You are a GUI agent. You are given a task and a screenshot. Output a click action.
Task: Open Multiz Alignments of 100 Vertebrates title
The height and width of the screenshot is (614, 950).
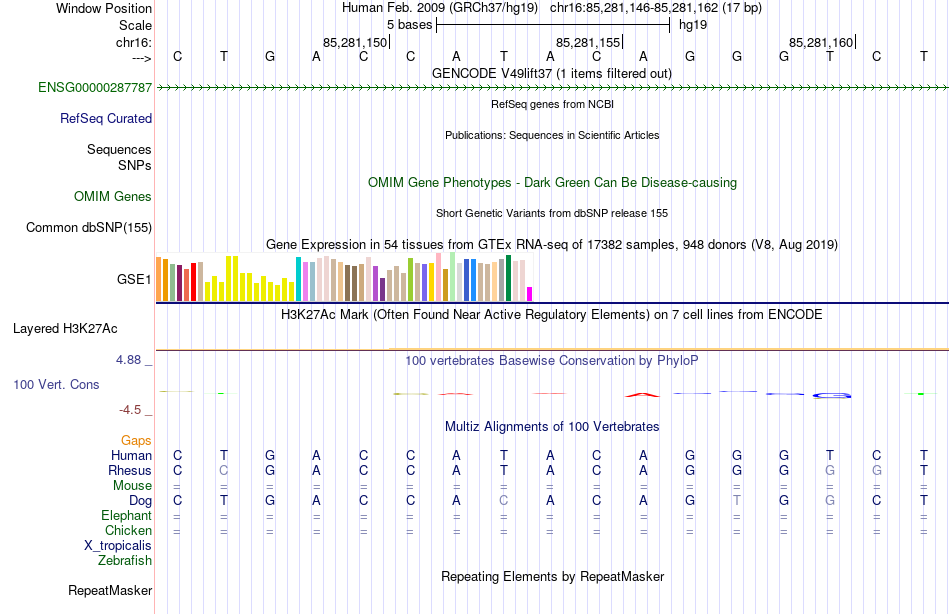tap(552, 427)
